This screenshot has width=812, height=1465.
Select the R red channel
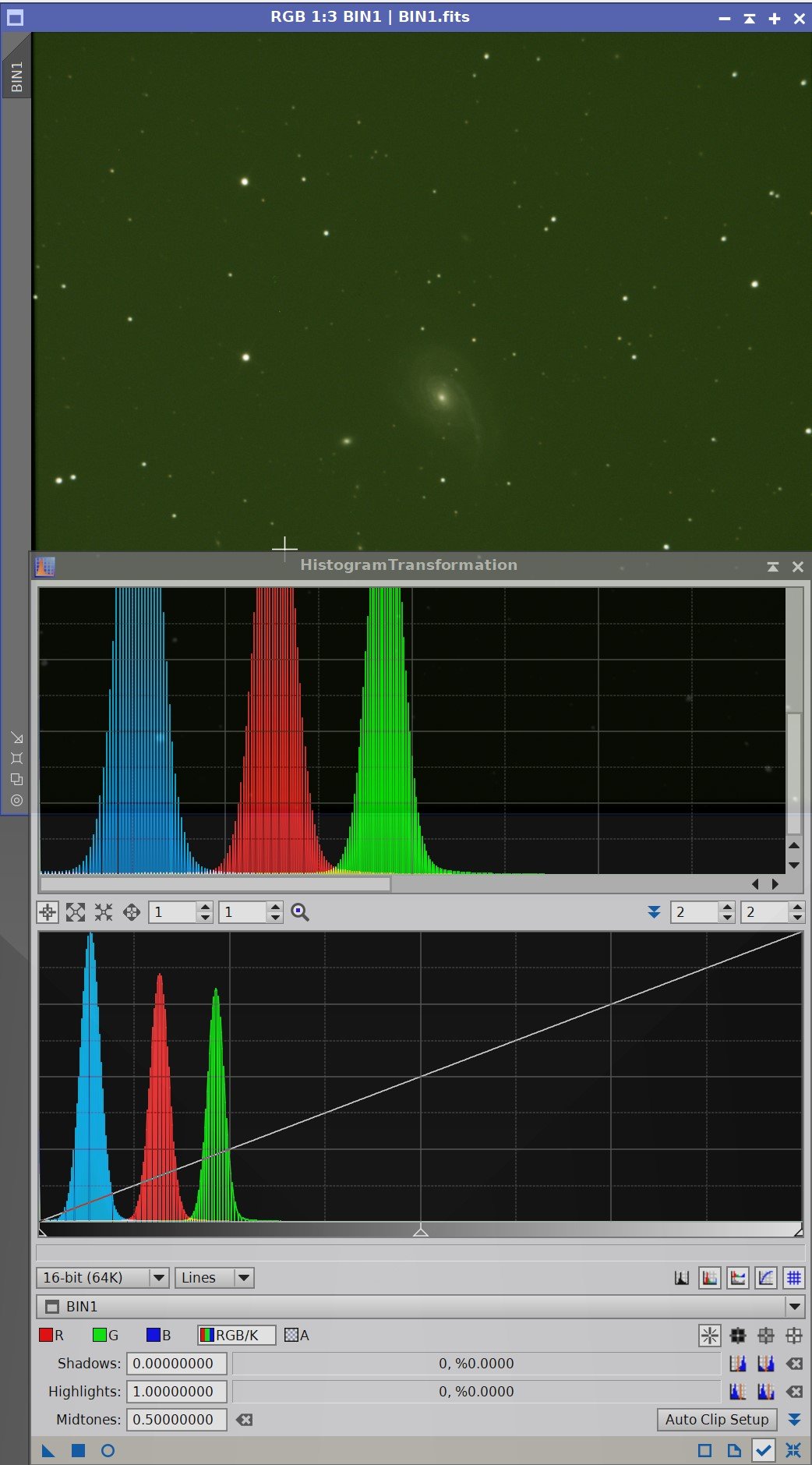pos(51,1336)
